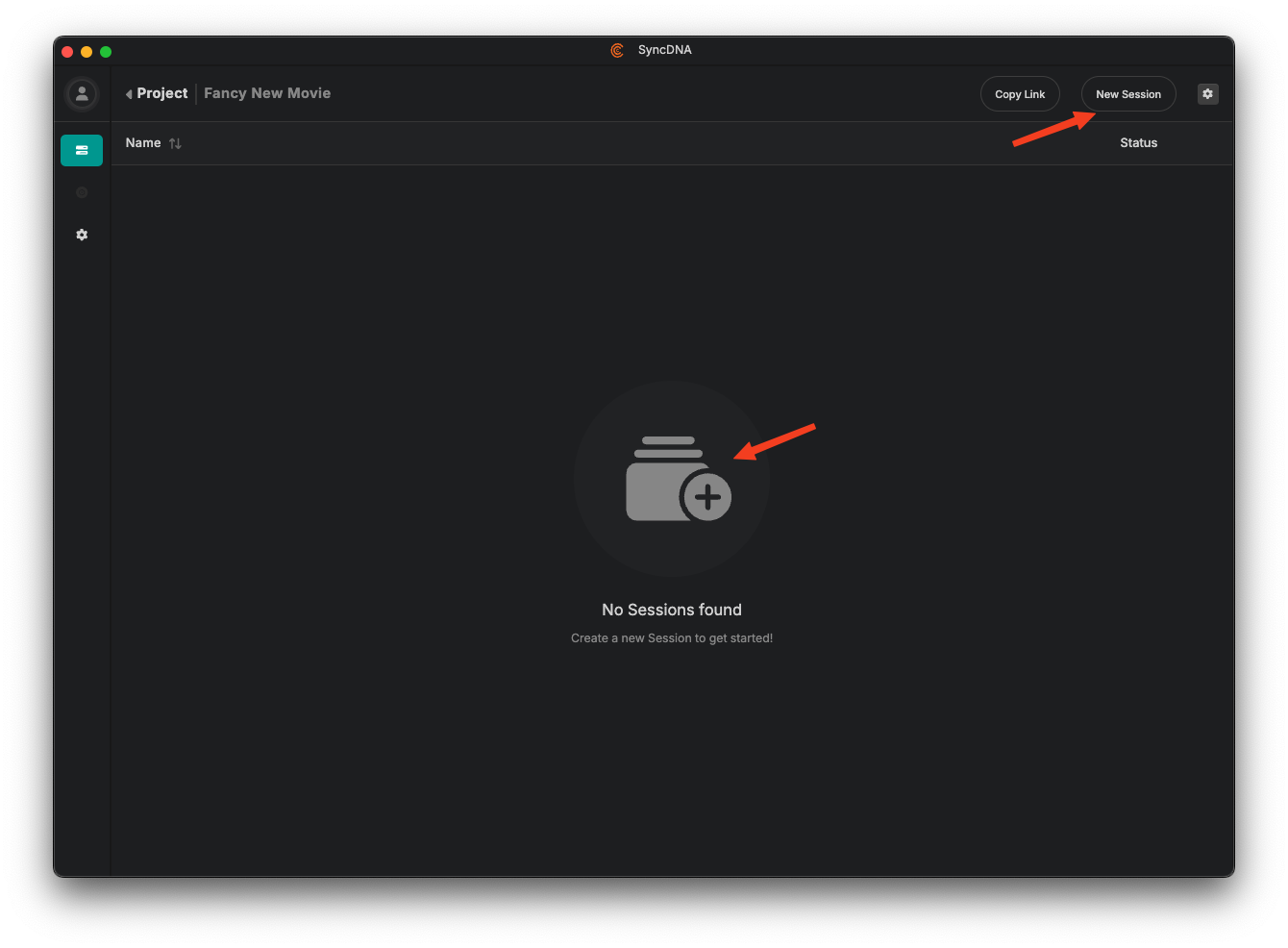Click the Name column header
This screenshot has height=948, width=1288.
click(x=143, y=143)
